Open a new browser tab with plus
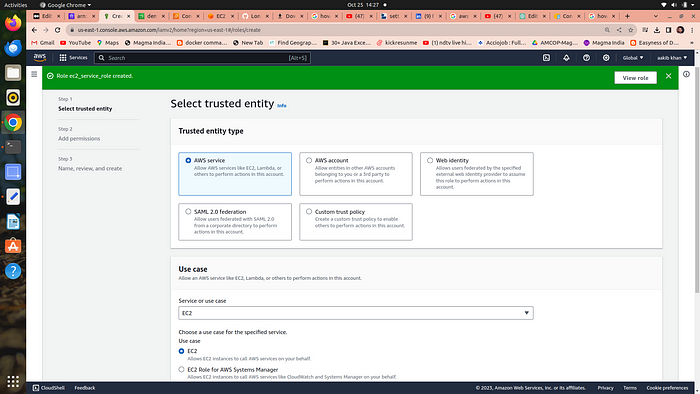The height and width of the screenshot is (394, 700). pyautogui.click(x=627, y=16)
